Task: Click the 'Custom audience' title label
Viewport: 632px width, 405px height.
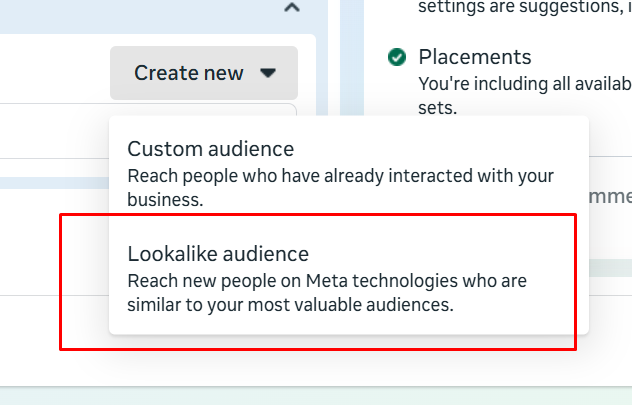Action: (x=210, y=149)
